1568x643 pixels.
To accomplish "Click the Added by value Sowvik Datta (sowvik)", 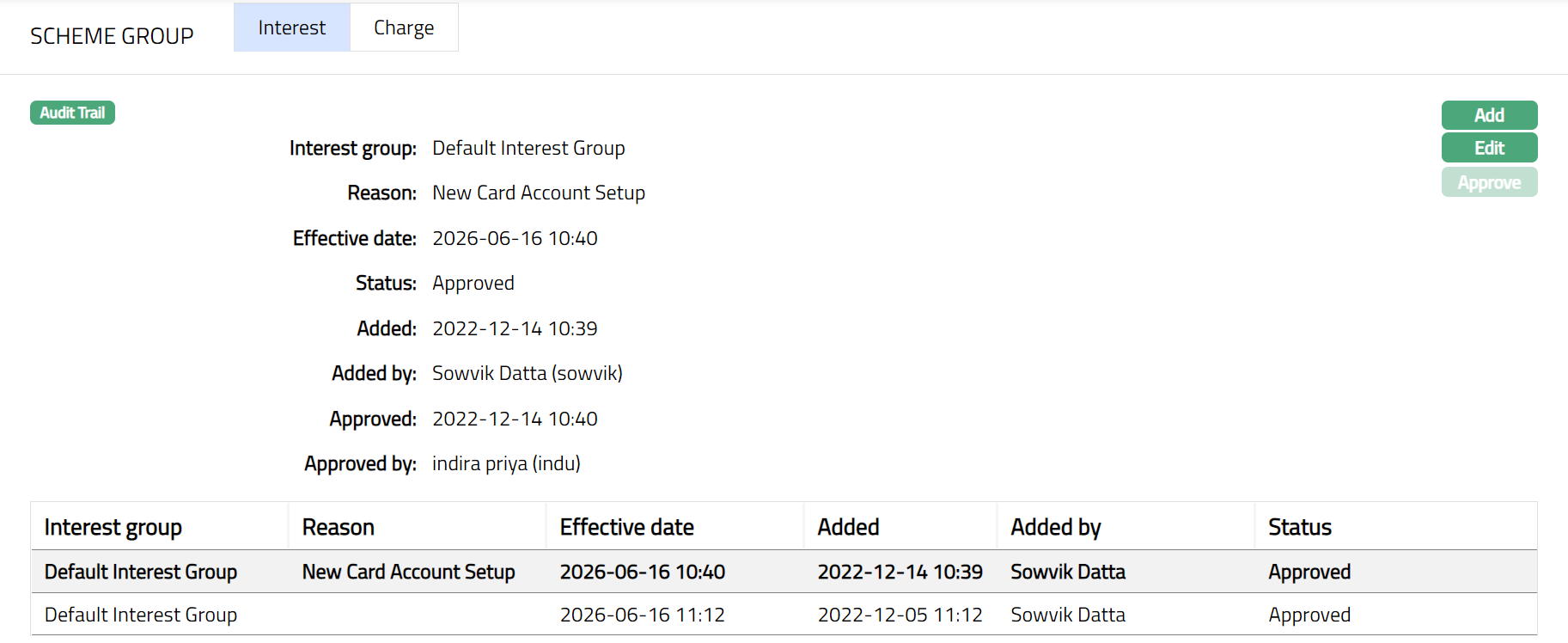I will click(x=527, y=373).
